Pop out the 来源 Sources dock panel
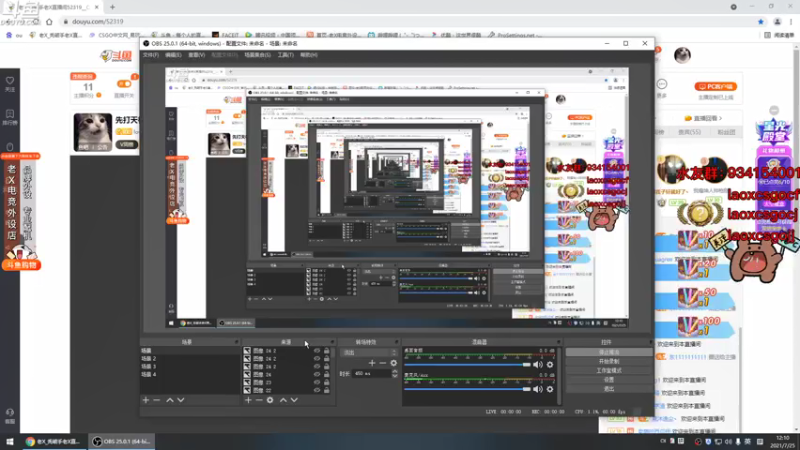800x450 pixels. pos(332,342)
